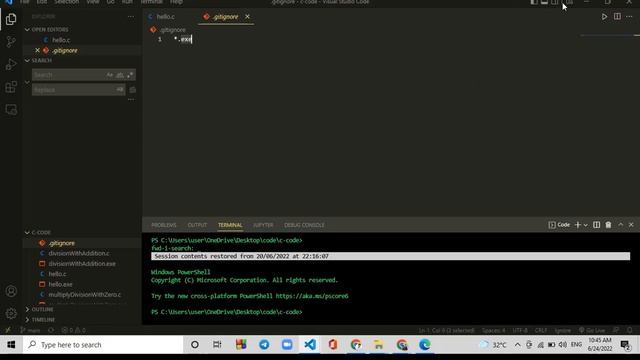The image size is (640, 360).
Task: Add a new terminal with plus
Action: pyautogui.click(x=578, y=225)
